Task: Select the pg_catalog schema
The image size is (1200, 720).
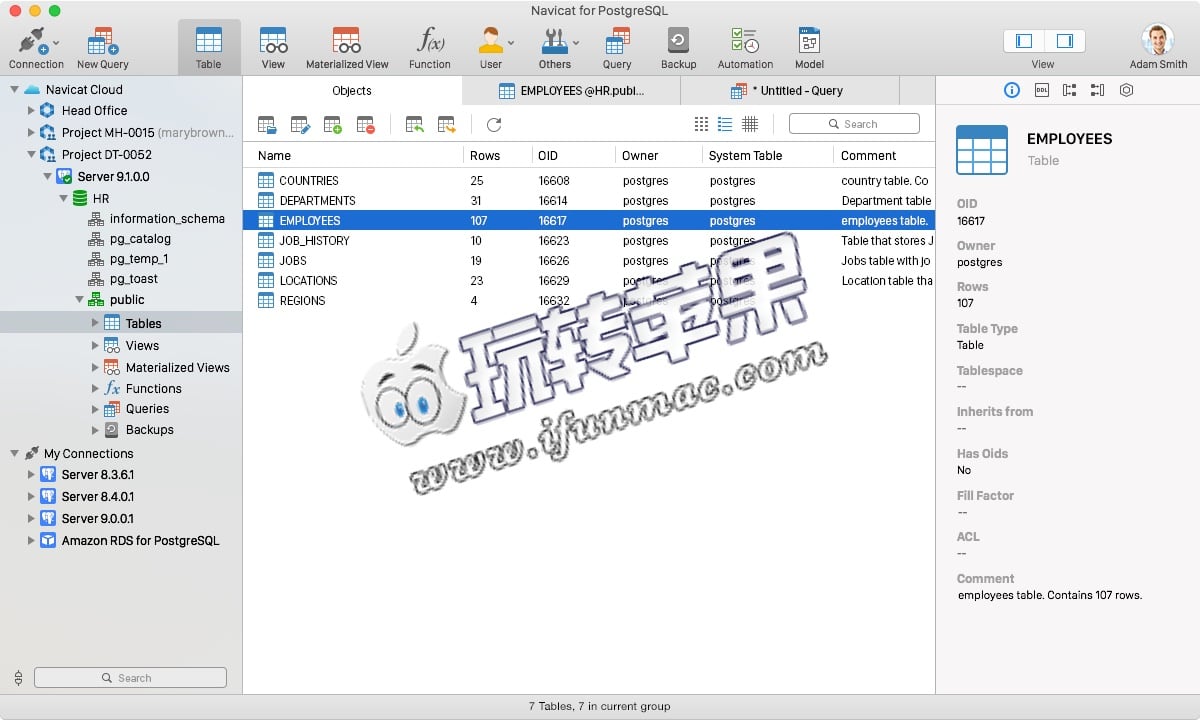Action: pos(140,239)
